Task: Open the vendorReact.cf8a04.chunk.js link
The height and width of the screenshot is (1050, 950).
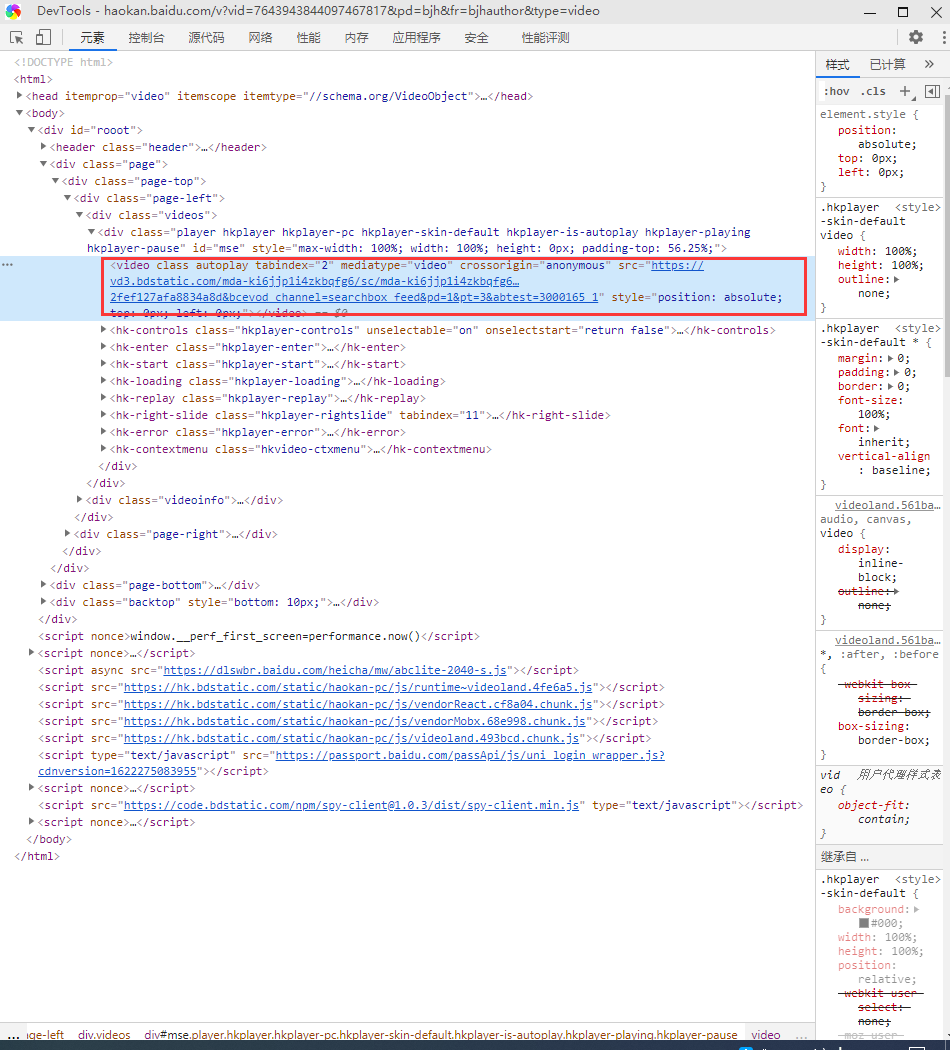Action: click(x=358, y=704)
